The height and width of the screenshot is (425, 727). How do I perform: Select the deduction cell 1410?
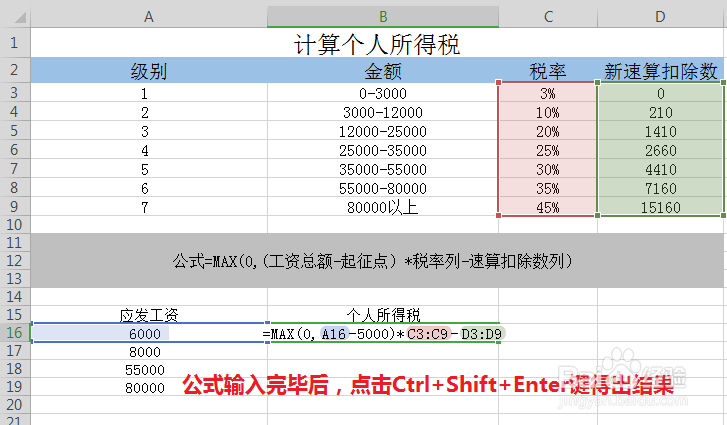pos(660,131)
